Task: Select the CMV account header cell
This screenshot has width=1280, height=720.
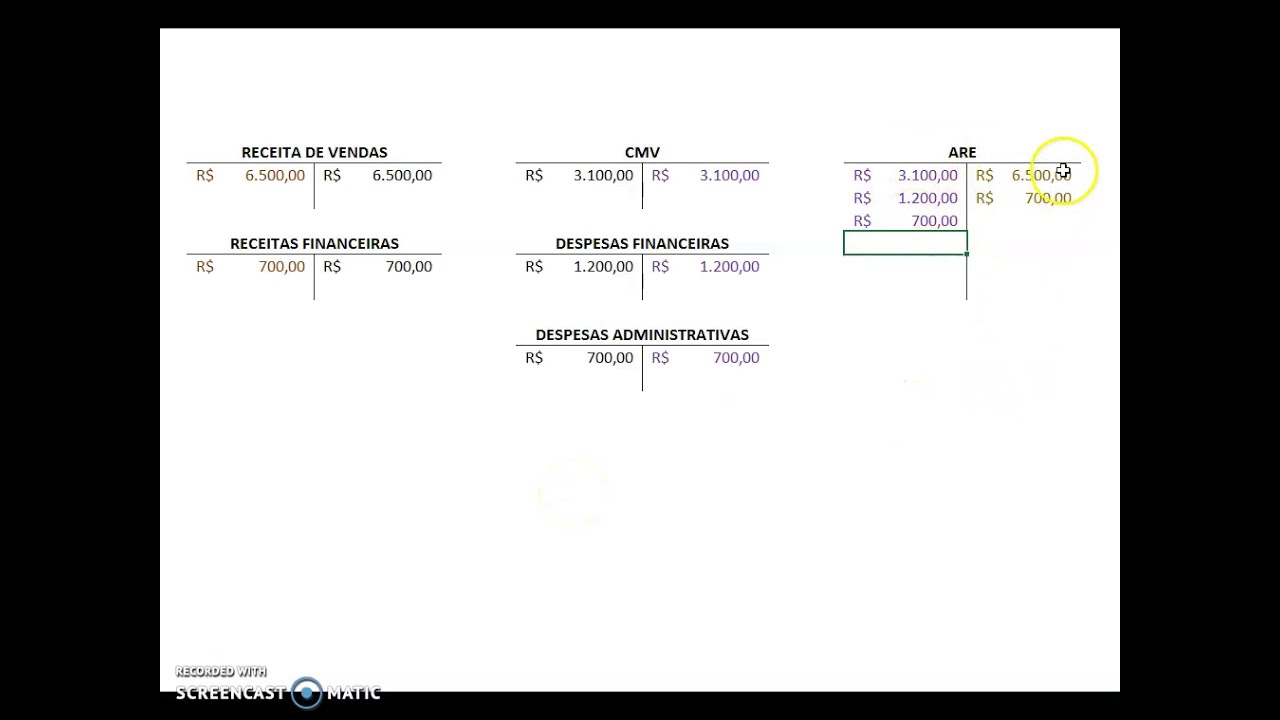Action: point(642,152)
